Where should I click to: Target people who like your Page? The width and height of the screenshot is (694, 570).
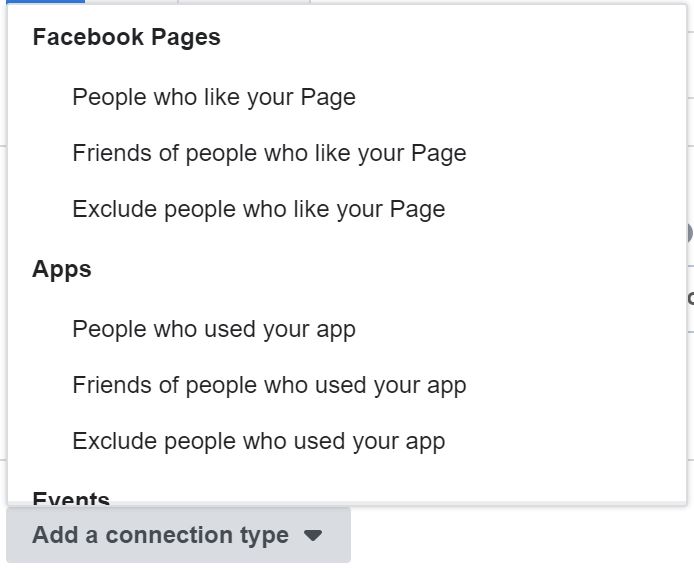214,97
